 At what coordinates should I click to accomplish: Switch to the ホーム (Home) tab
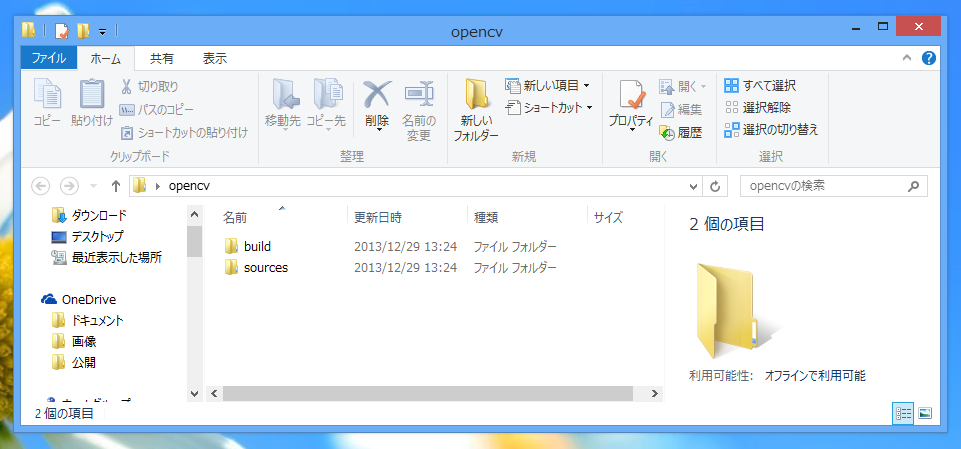pyautogui.click(x=105, y=59)
